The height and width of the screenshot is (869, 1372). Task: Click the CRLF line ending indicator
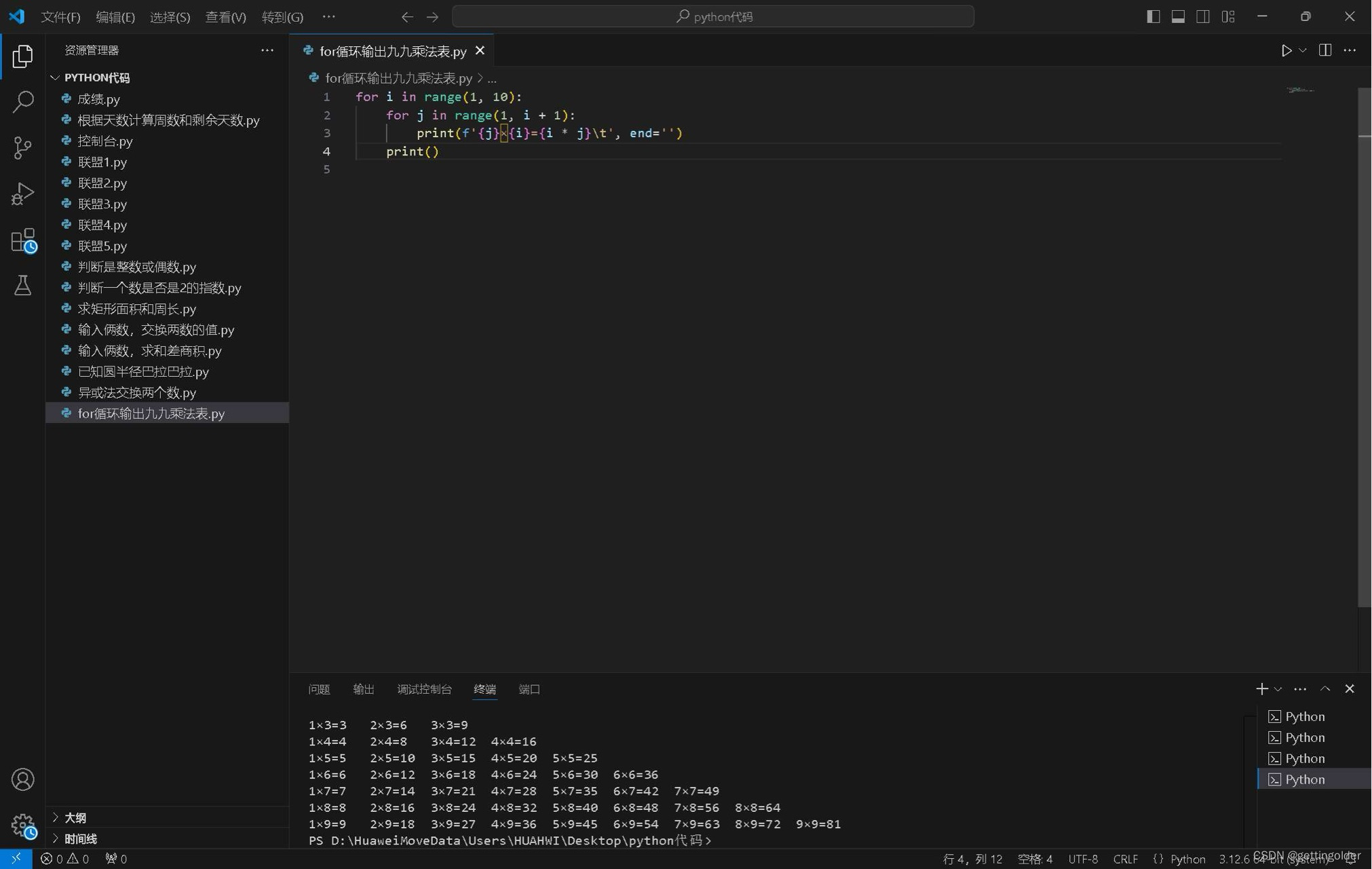1125,859
